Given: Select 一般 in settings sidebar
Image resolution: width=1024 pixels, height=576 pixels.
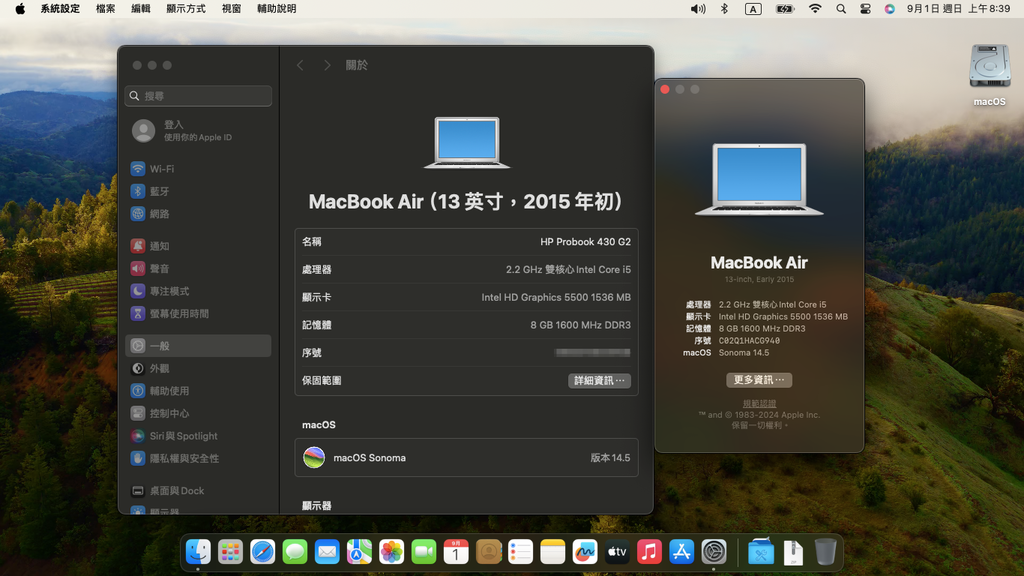Looking at the screenshot, I should click(x=199, y=346).
